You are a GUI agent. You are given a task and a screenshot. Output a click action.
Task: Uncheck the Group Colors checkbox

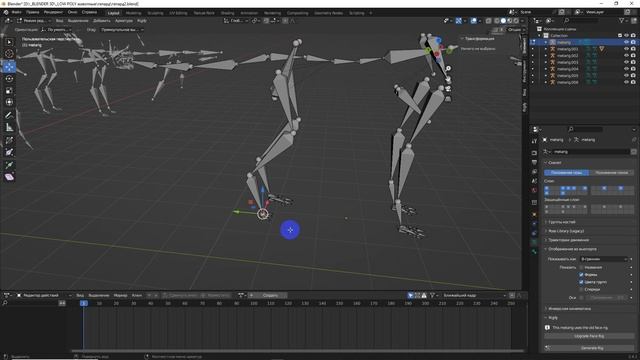[581, 282]
